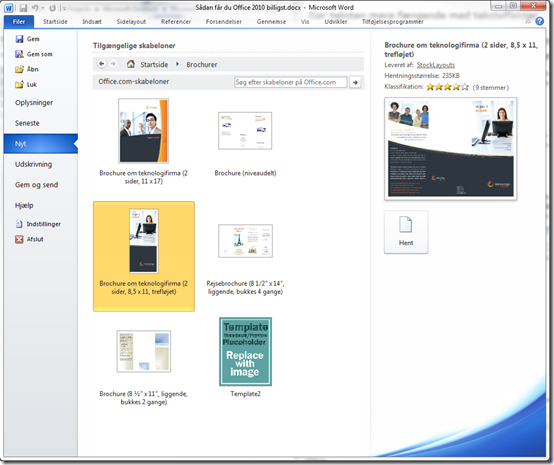Click the Luk folder icon
Viewport: 554px width, 465px height.
click(x=19, y=84)
